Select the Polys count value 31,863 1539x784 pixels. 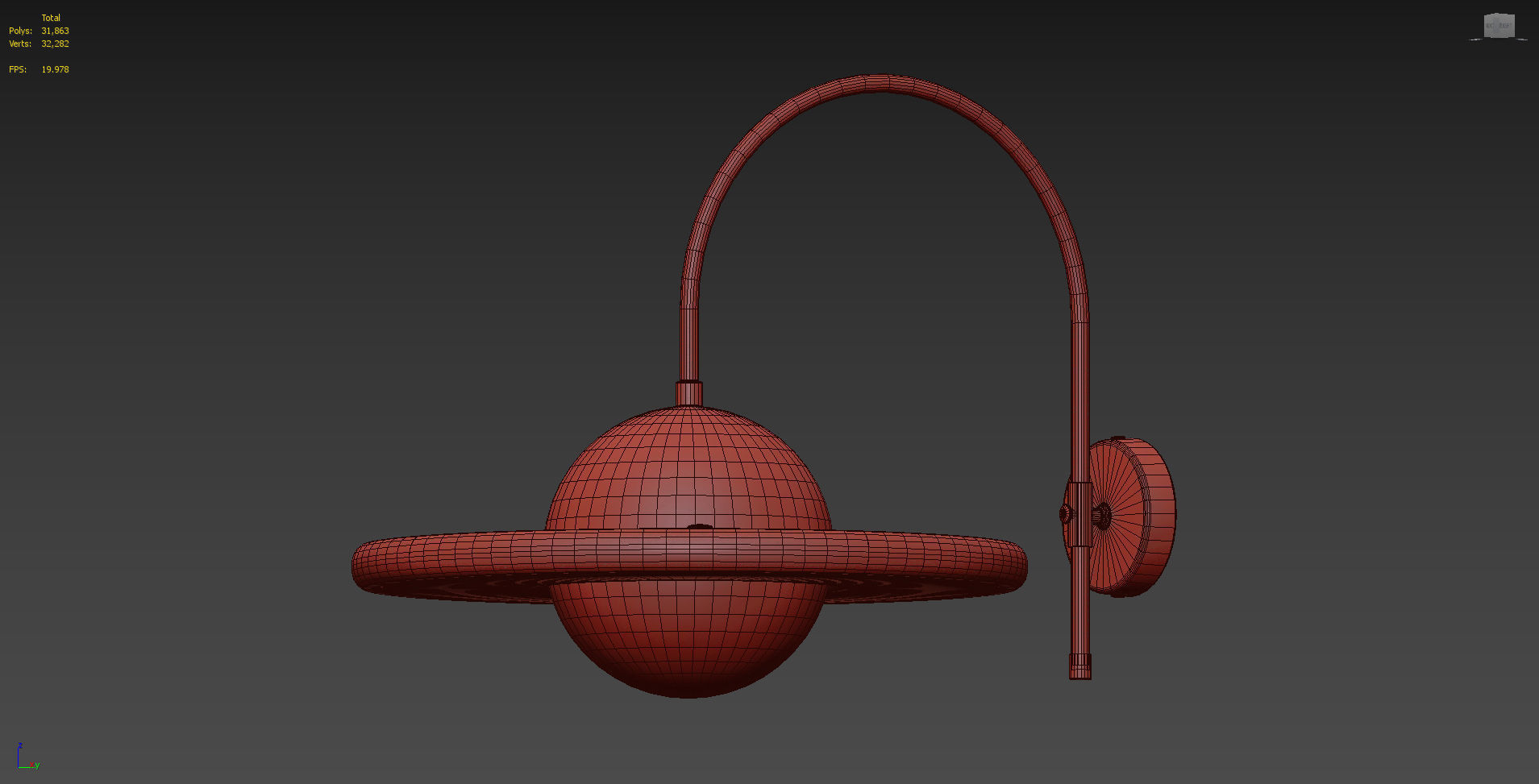[55, 31]
